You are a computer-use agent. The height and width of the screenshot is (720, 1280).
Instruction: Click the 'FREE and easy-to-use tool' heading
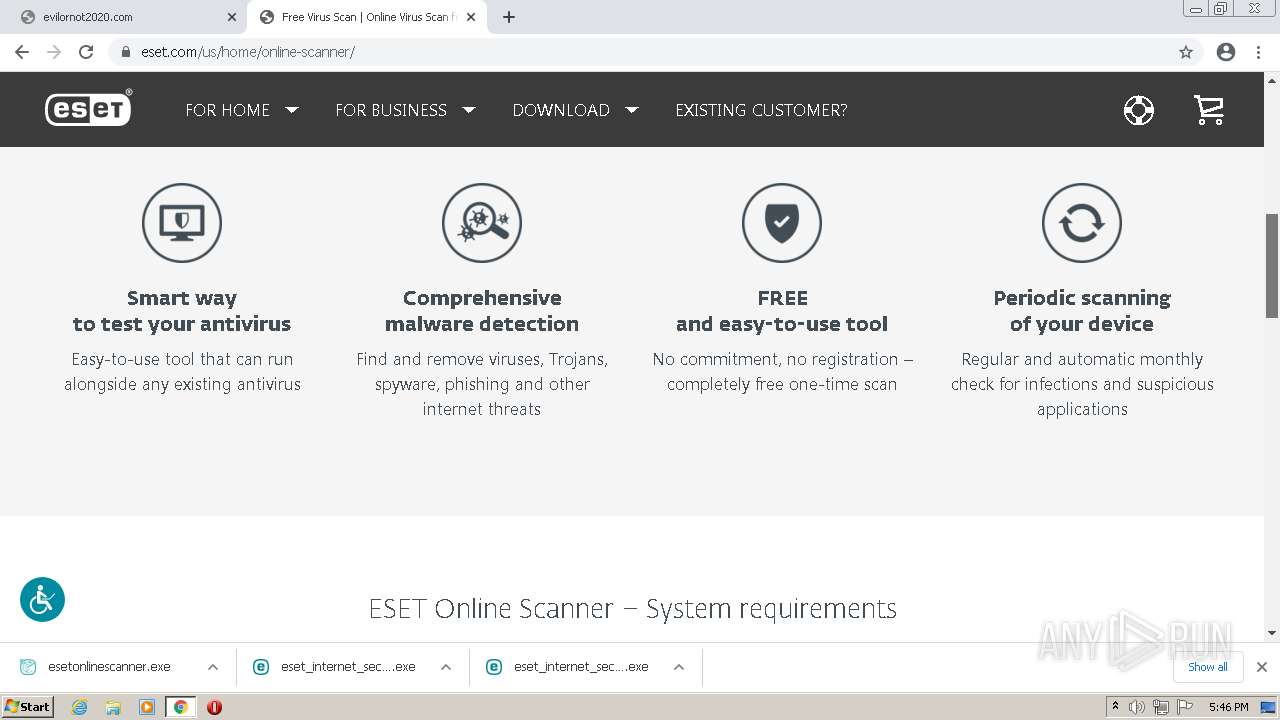(x=782, y=311)
